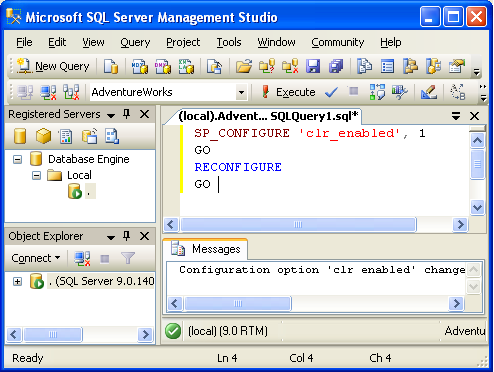Click the Summary toolbar icon
Screen dimensions: 494x372
coord(387,66)
